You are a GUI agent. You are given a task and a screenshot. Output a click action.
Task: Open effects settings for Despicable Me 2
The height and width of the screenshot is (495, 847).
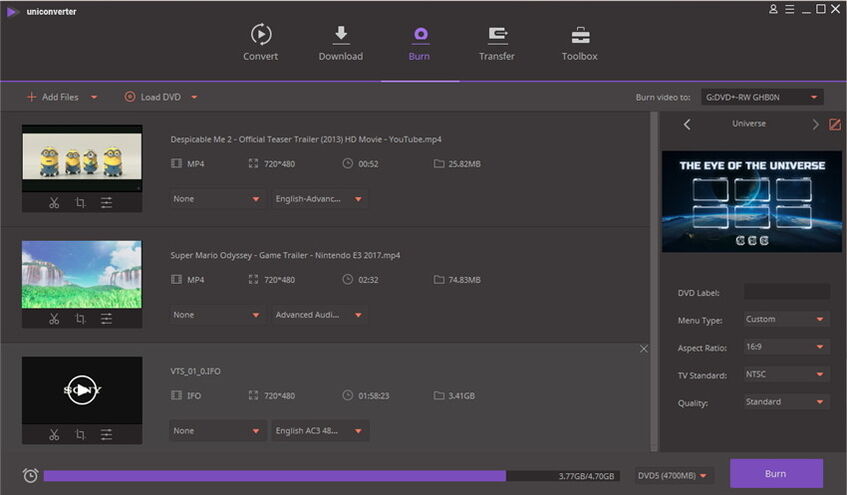pos(106,203)
